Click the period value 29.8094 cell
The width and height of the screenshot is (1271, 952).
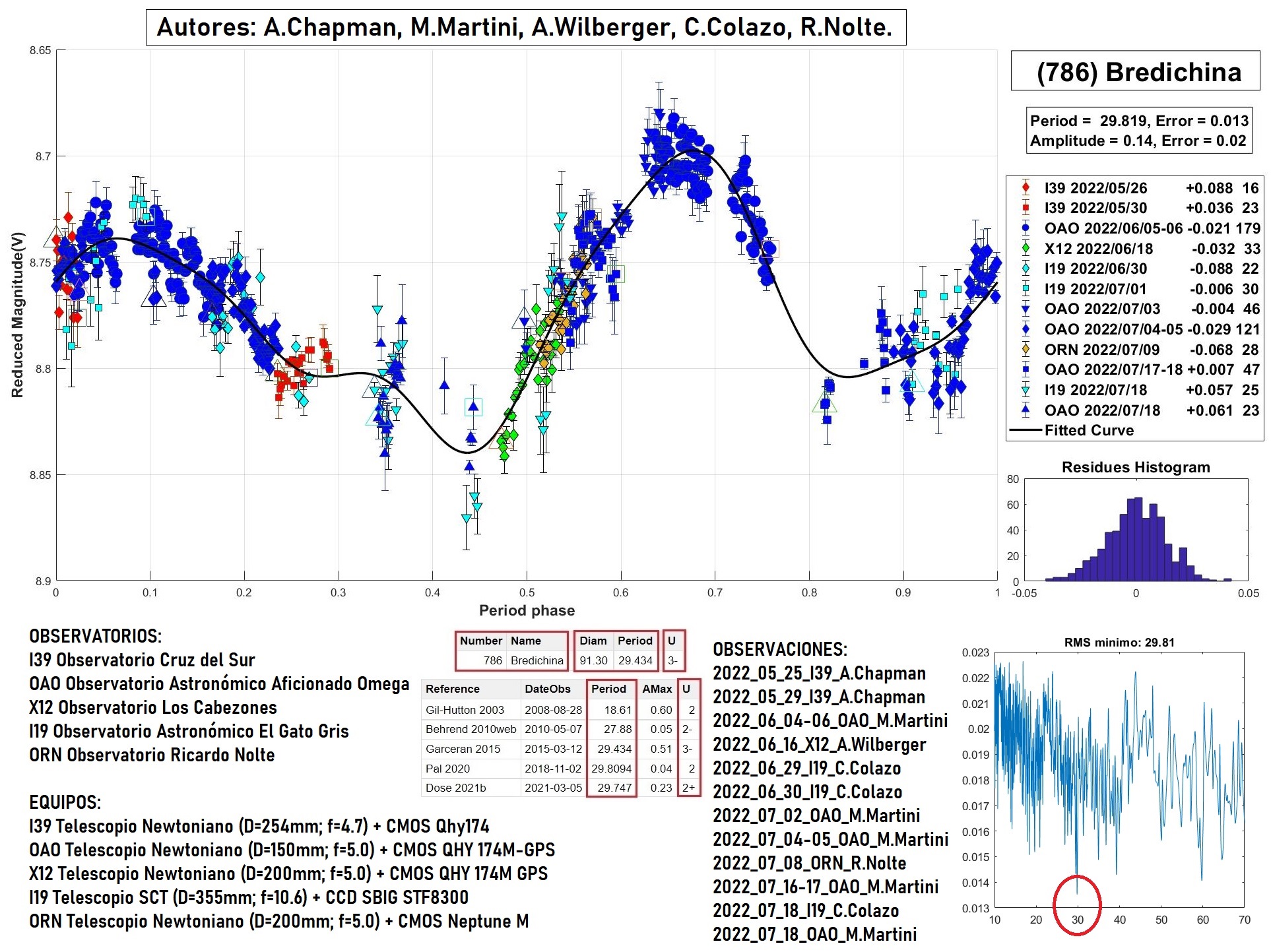click(612, 769)
